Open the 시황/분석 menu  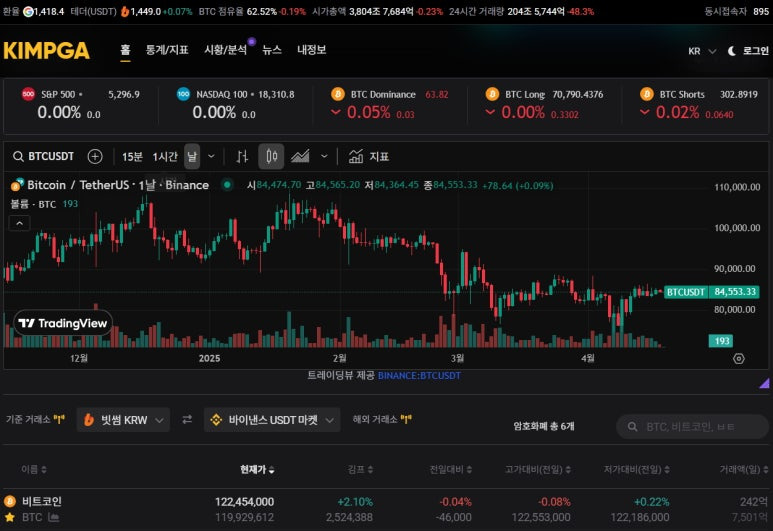[x=225, y=50]
